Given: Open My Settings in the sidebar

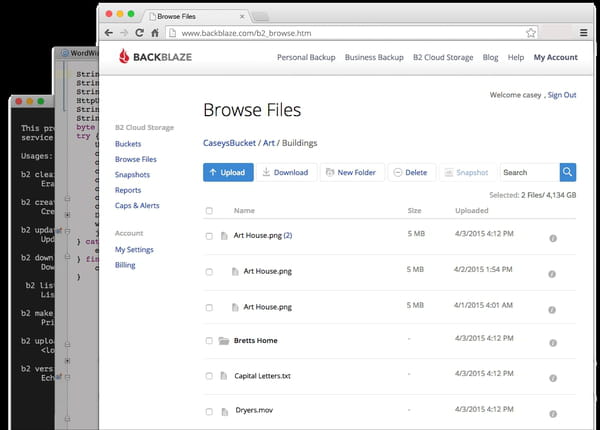Looking at the screenshot, I should 134,250.
